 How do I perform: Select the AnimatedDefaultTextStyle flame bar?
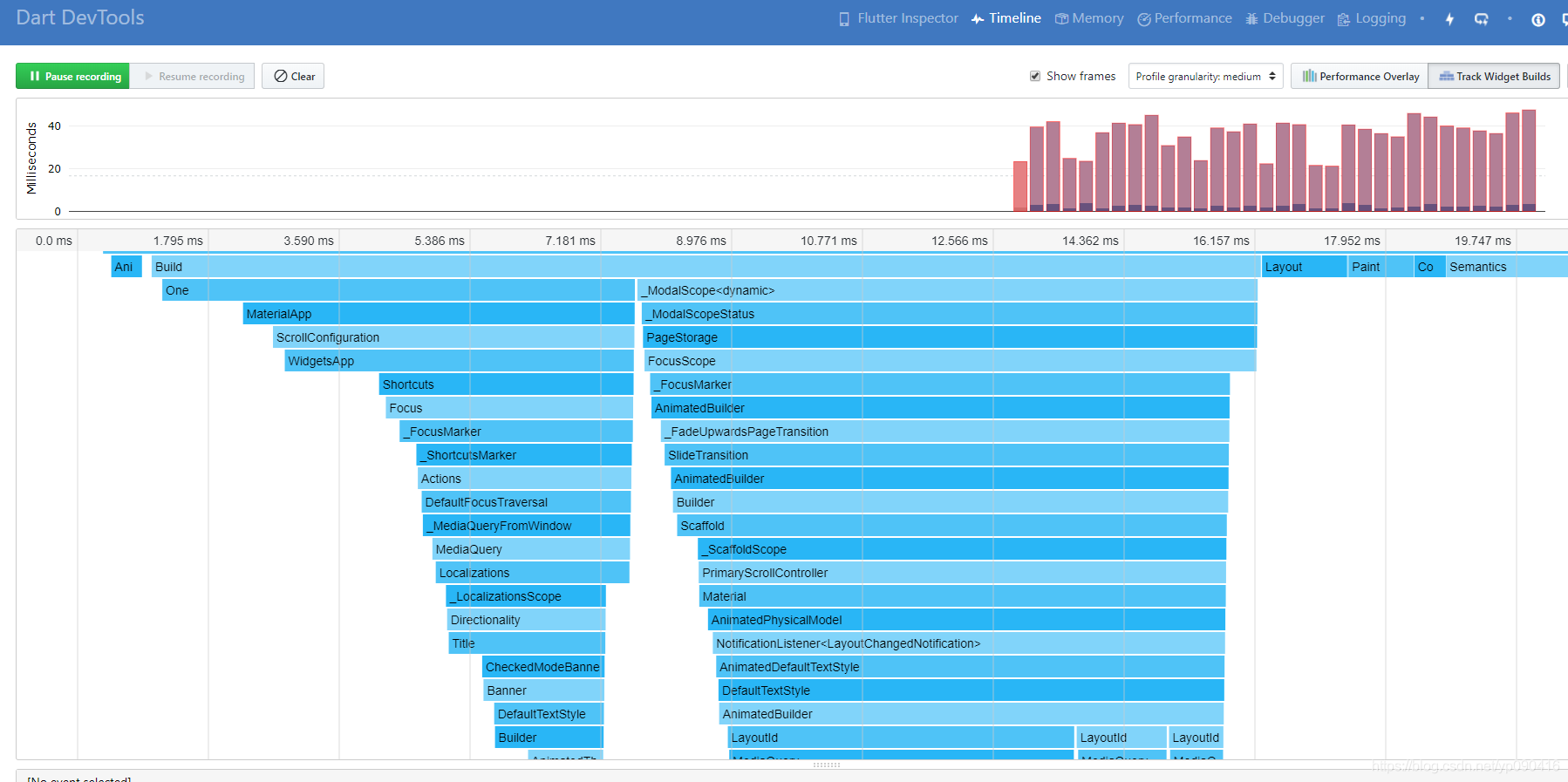pos(970,667)
